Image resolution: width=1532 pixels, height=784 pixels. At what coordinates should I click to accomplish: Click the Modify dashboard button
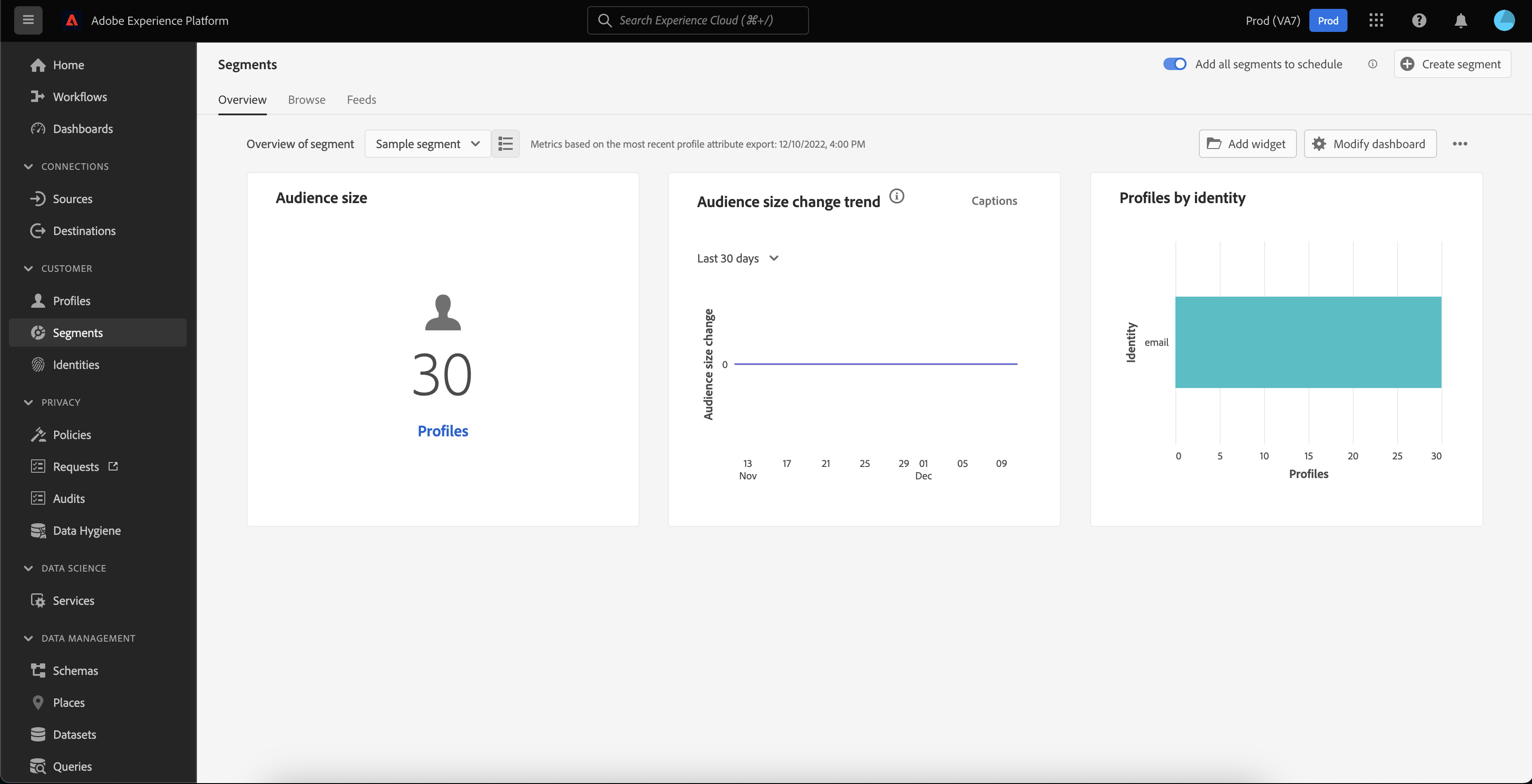pos(1370,144)
